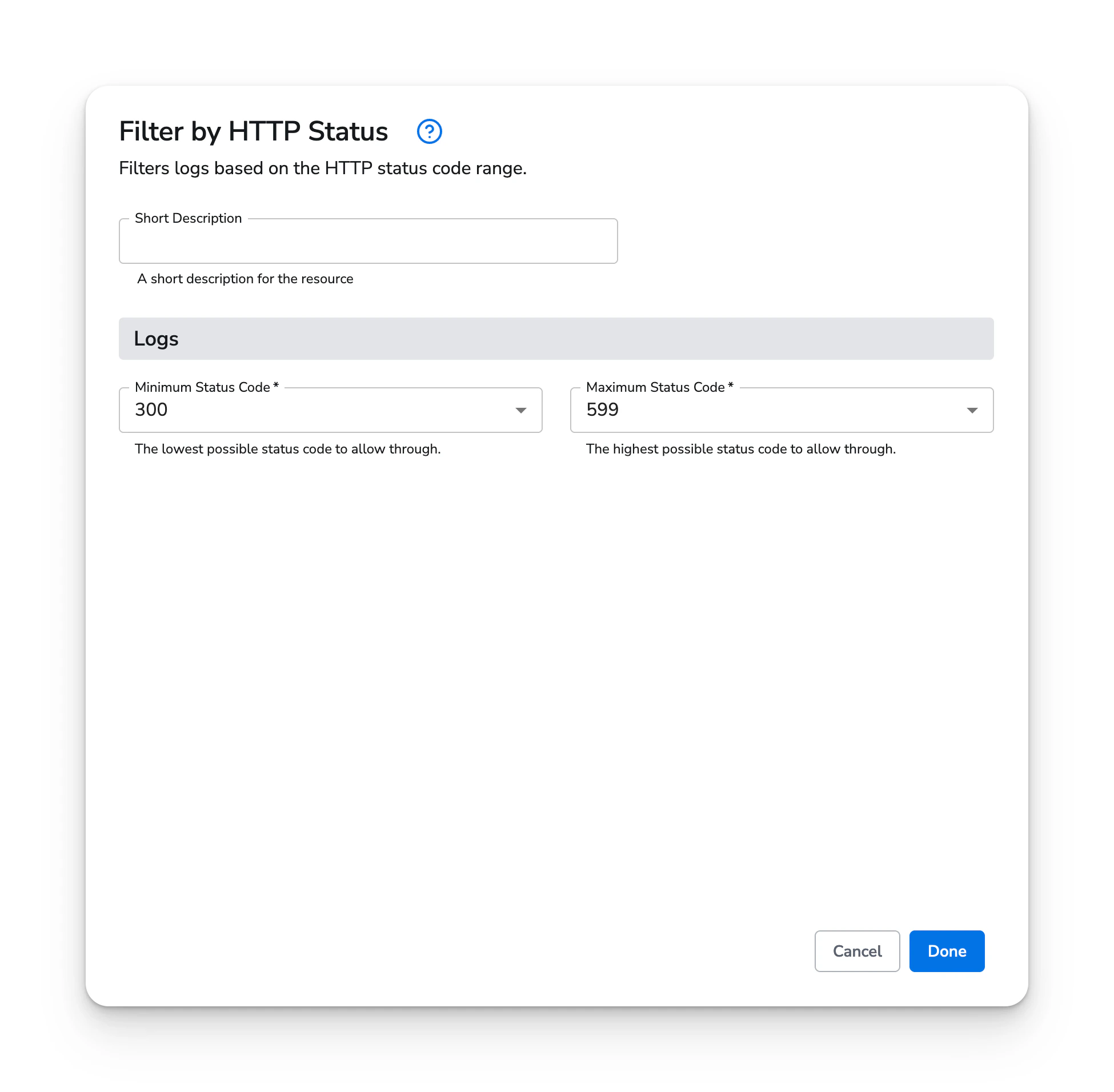The height and width of the screenshot is (1092, 1114).
Task: Expand the dropdown arrow next to 300
Action: pyautogui.click(x=521, y=409)
